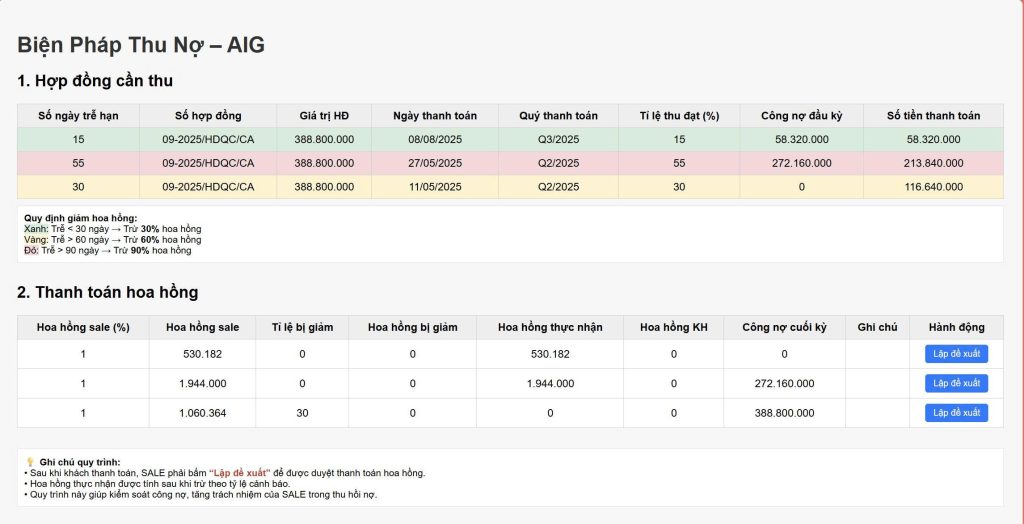1024x524 pixels.
Task: Select the 'Ghi chú' column header
Action: click(x=877, y=327)
